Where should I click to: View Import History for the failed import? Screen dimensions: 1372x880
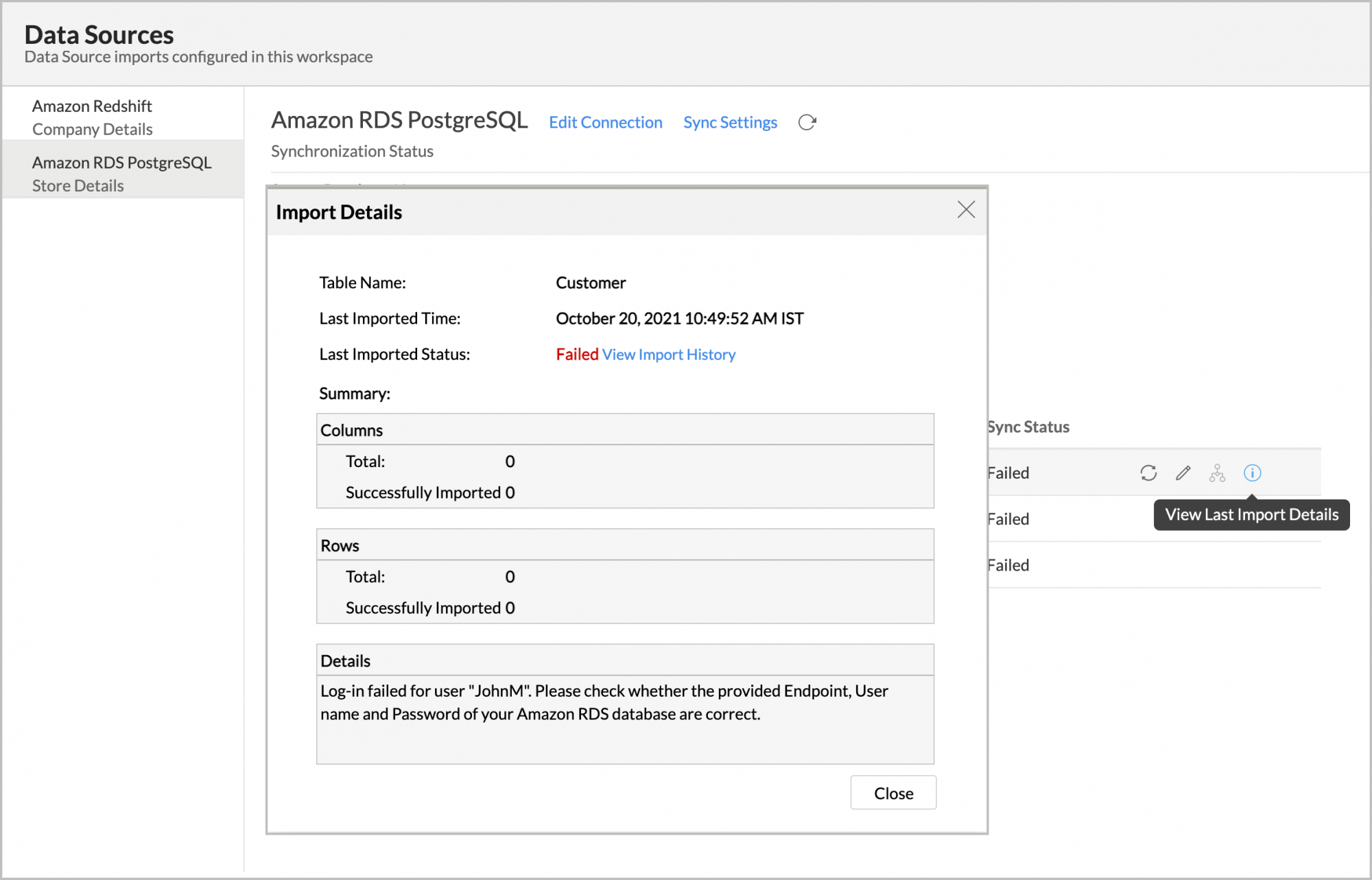(669, 354)
